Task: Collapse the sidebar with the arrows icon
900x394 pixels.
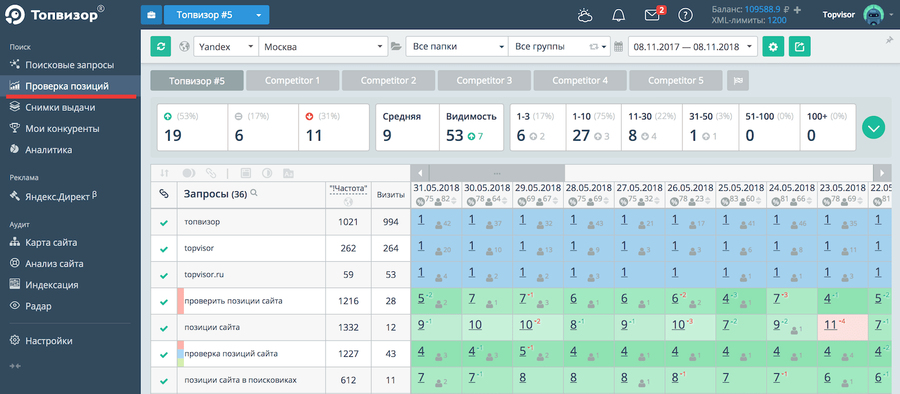Action: pos(15,365)
